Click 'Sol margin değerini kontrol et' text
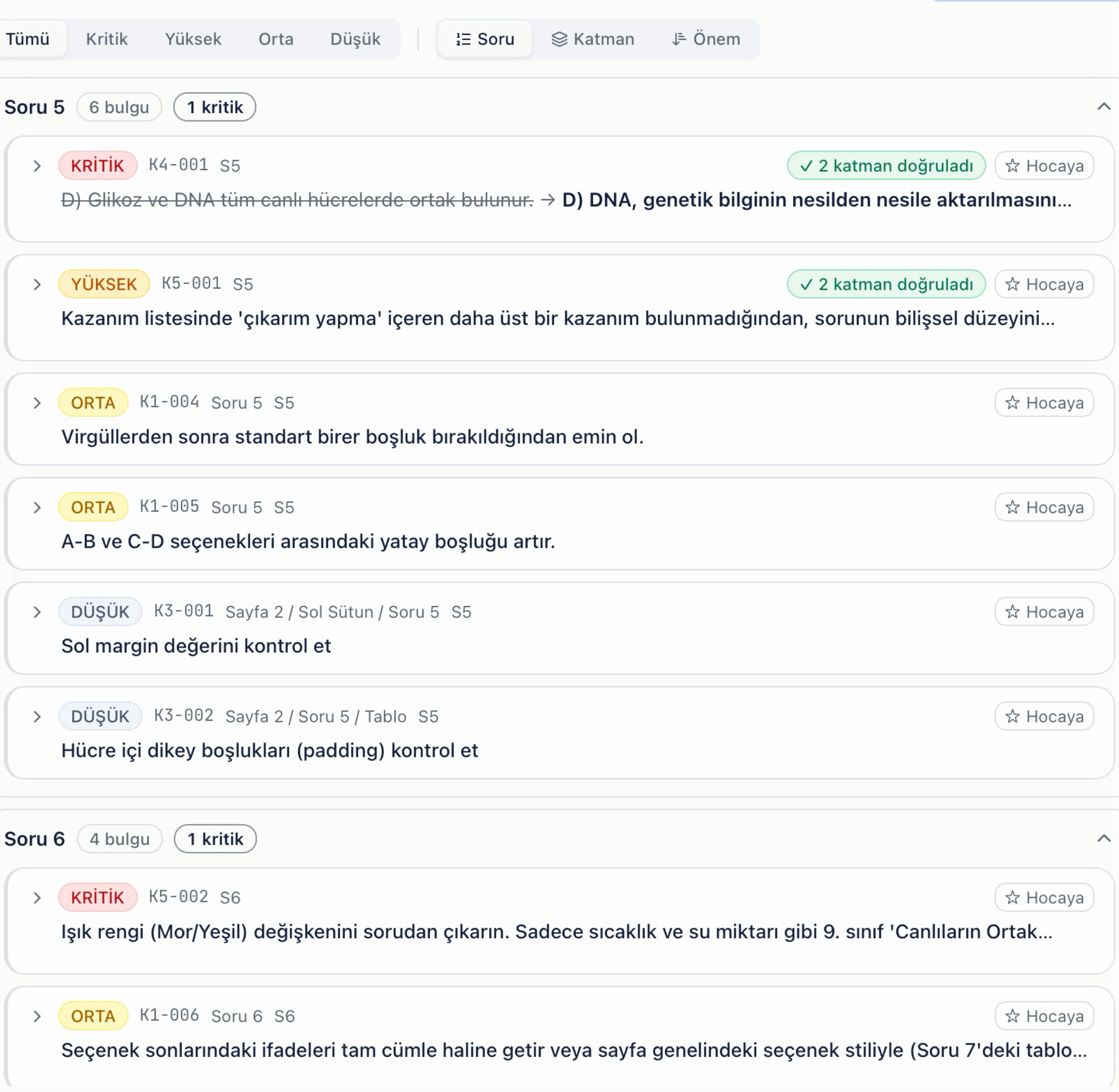The image size is (1119, 1092). click(x=196, y=646)
